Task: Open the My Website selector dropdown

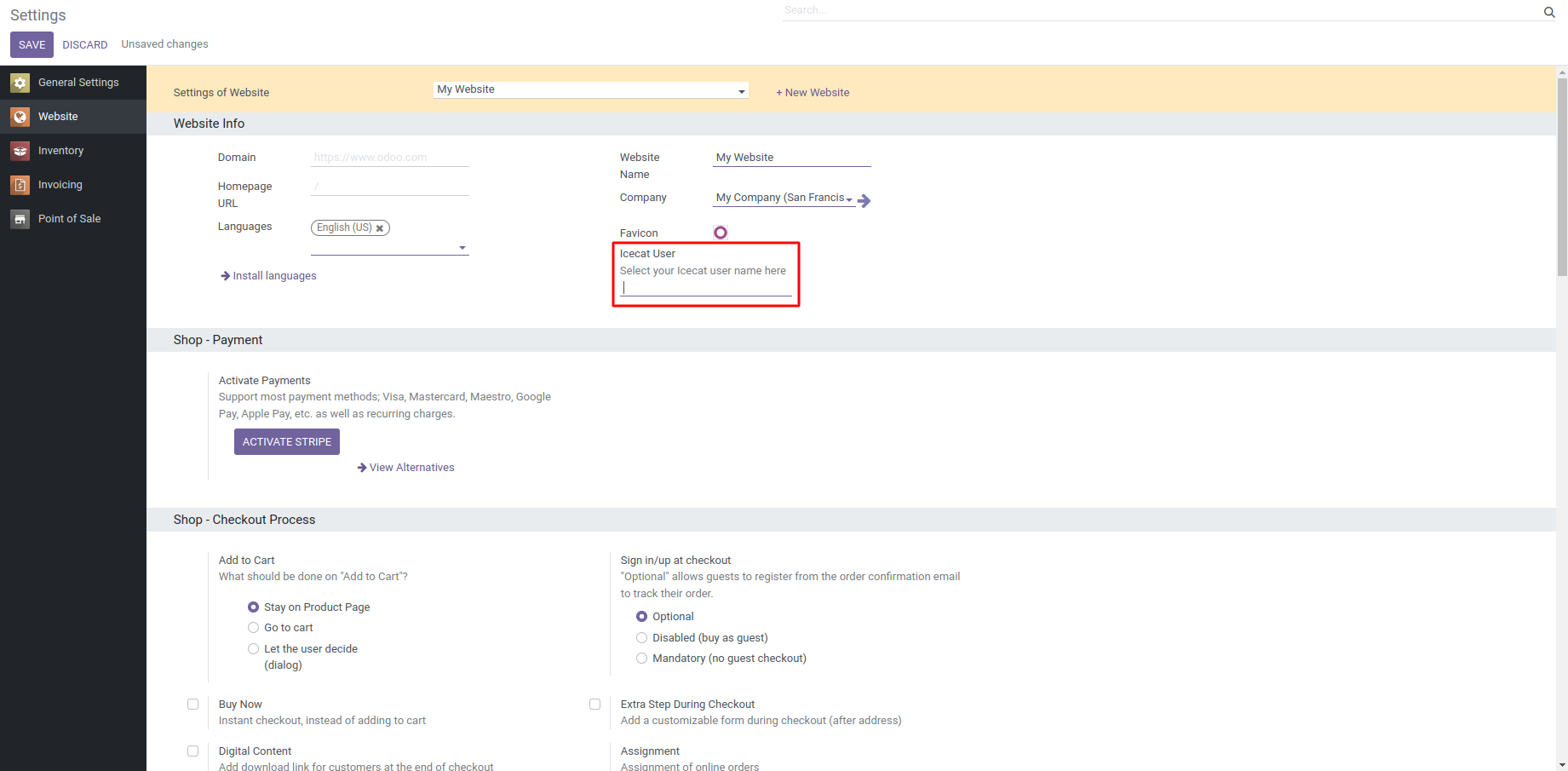Action: coord(591,90)
